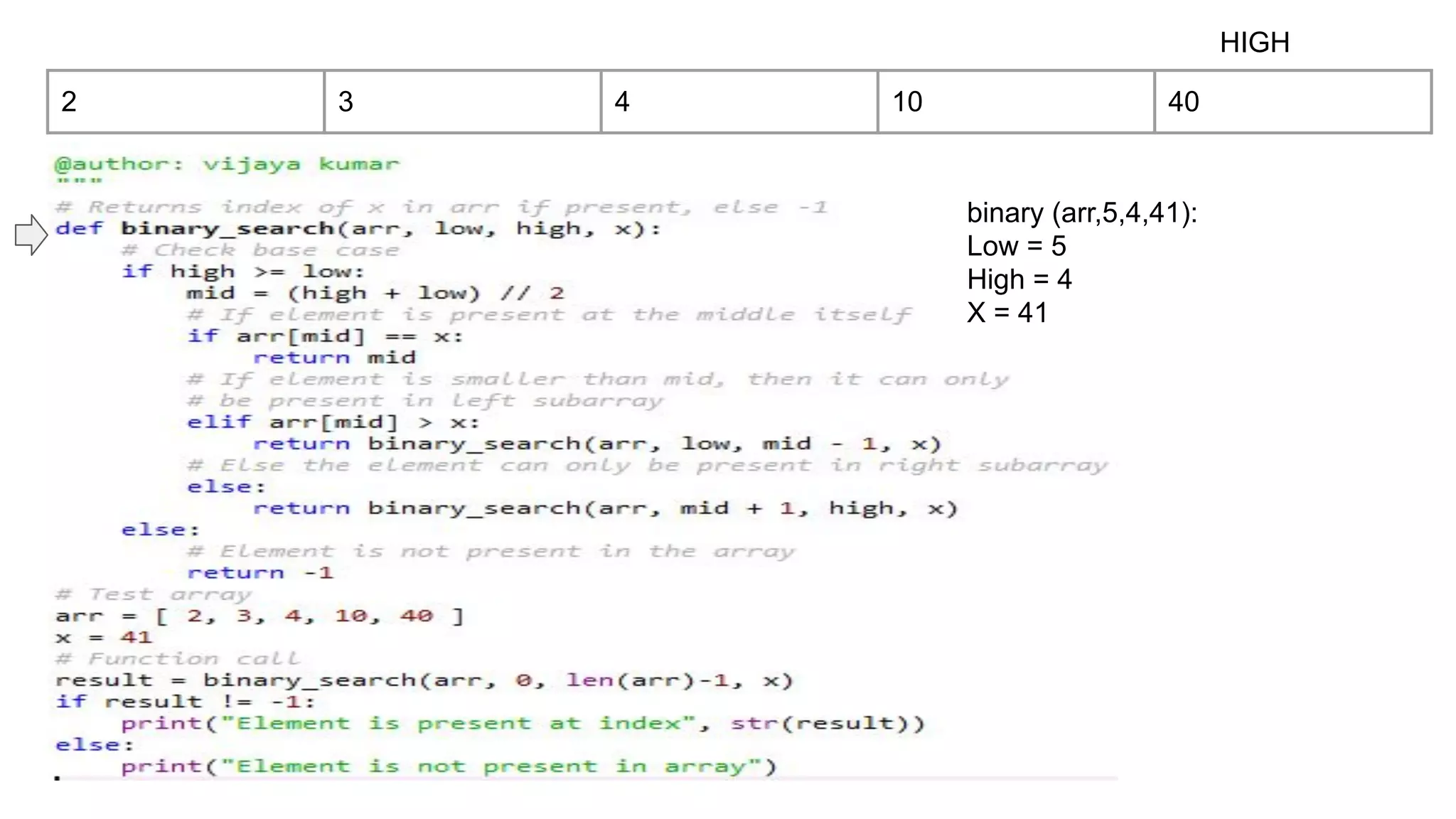Click the 'if result != -1:' line
The image size is (1456, 819).
pyautogui.click(x=186, y=702)
